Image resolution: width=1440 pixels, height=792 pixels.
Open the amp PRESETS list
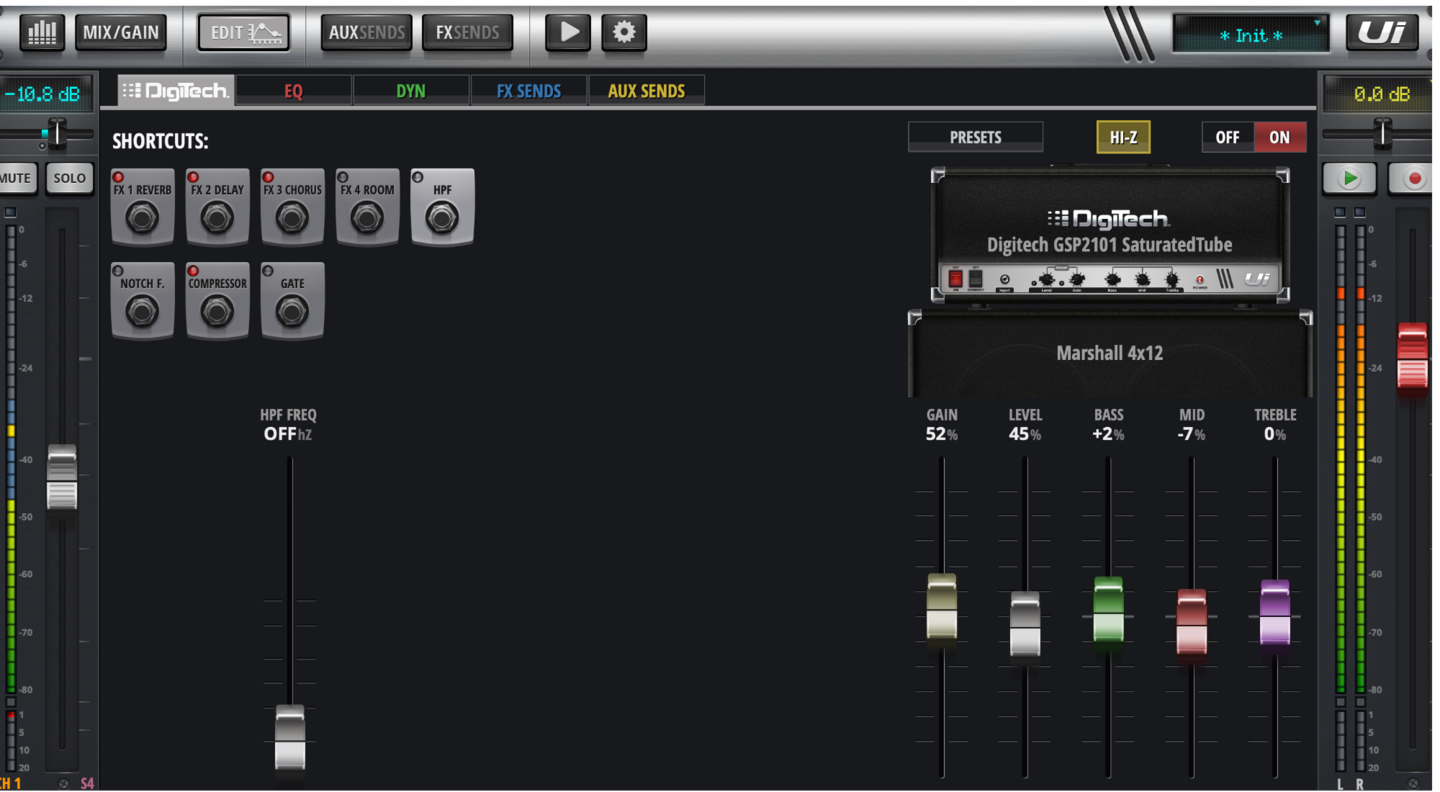pyautogui.click(x=975, y=137)
